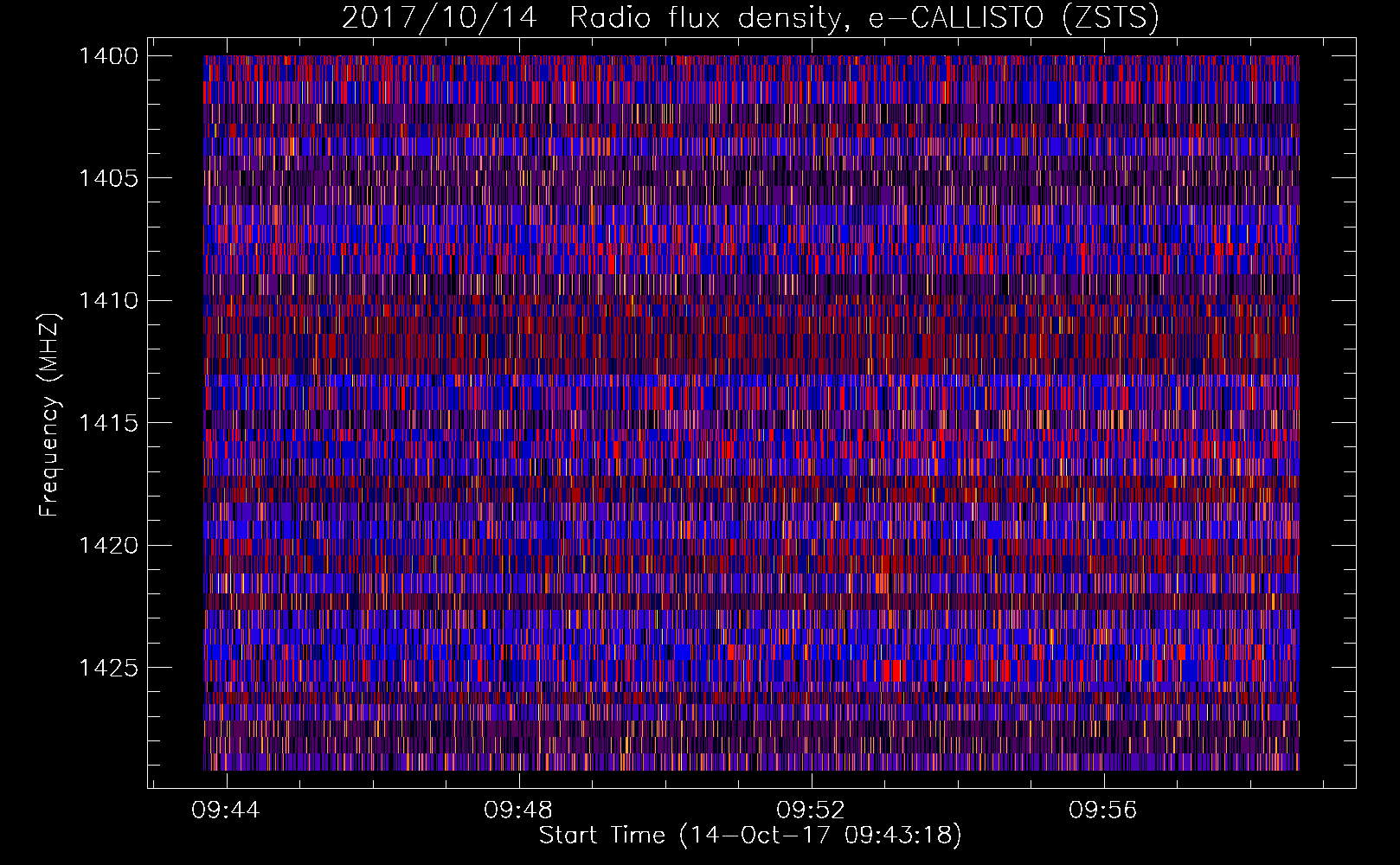Select the 1410 frequency axis label
The image size is (1400, 865).
(108, 301)
